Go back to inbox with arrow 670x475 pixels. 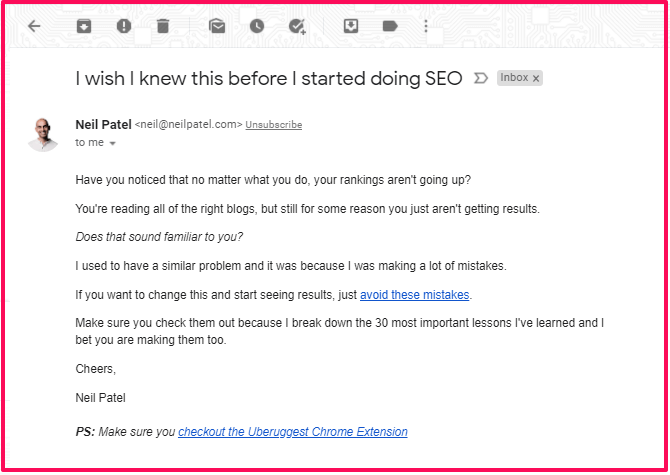[35, 27]
